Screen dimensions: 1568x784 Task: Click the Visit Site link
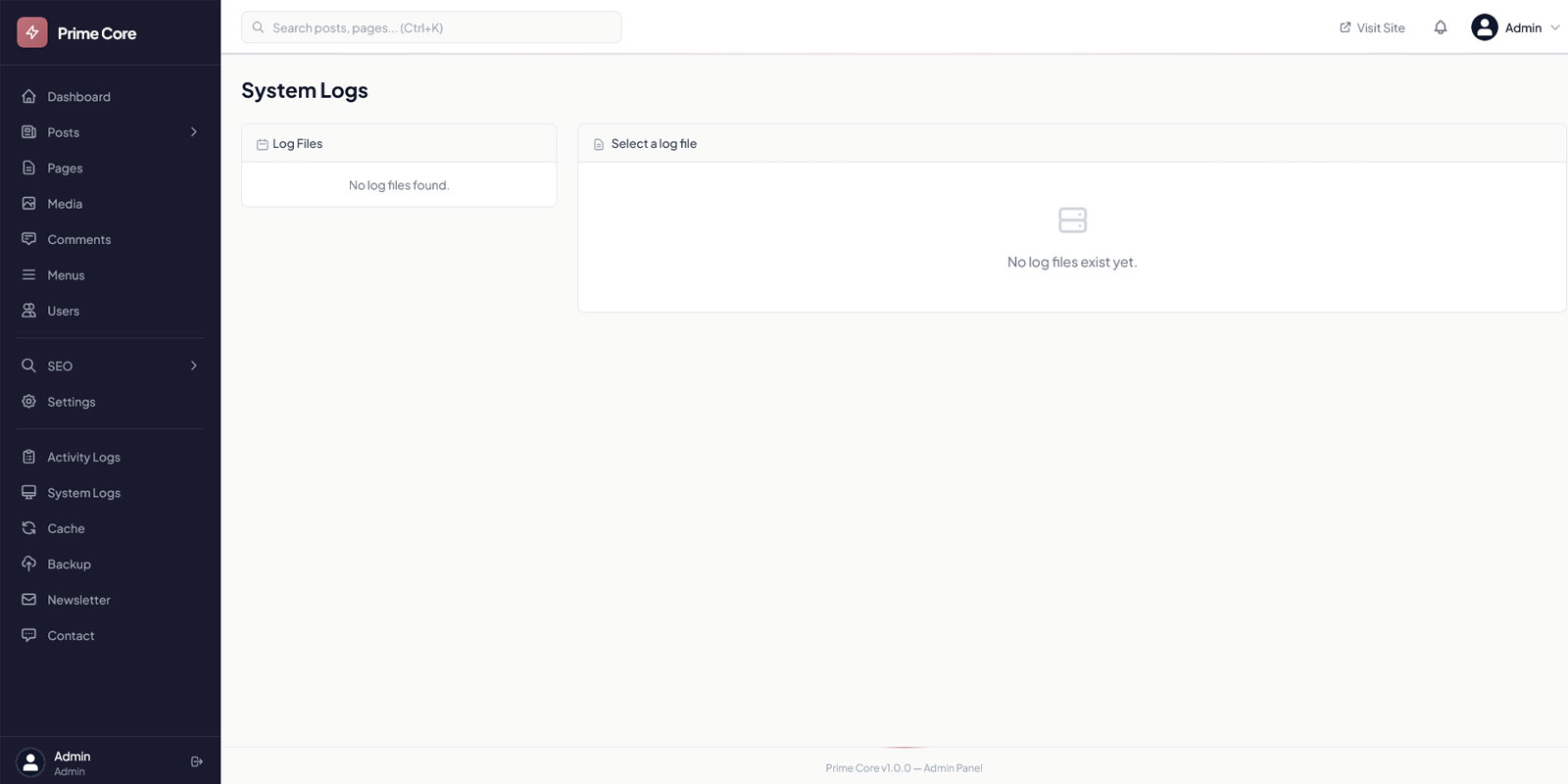tap(1372, 27)
